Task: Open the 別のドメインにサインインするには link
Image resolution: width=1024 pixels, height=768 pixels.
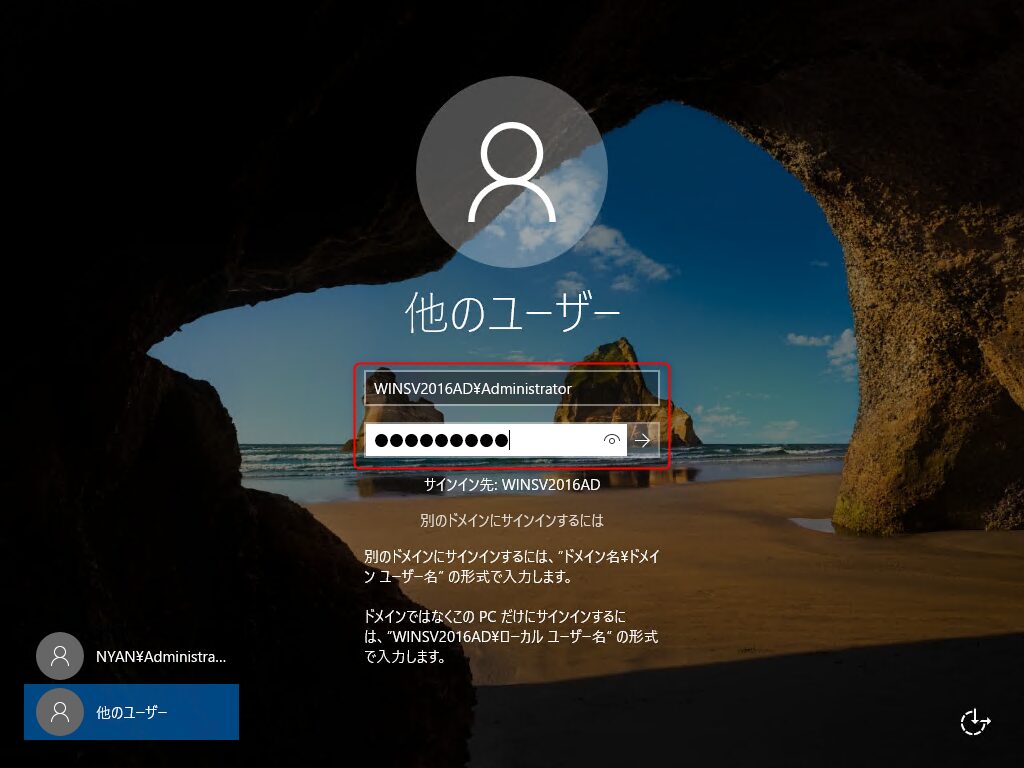Action: (511, 521)
